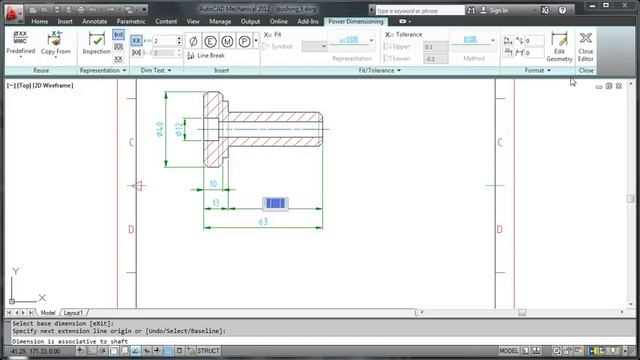Switch to the Parametric tab
This screenshot has height=360, width=640.
coord(131,21)
